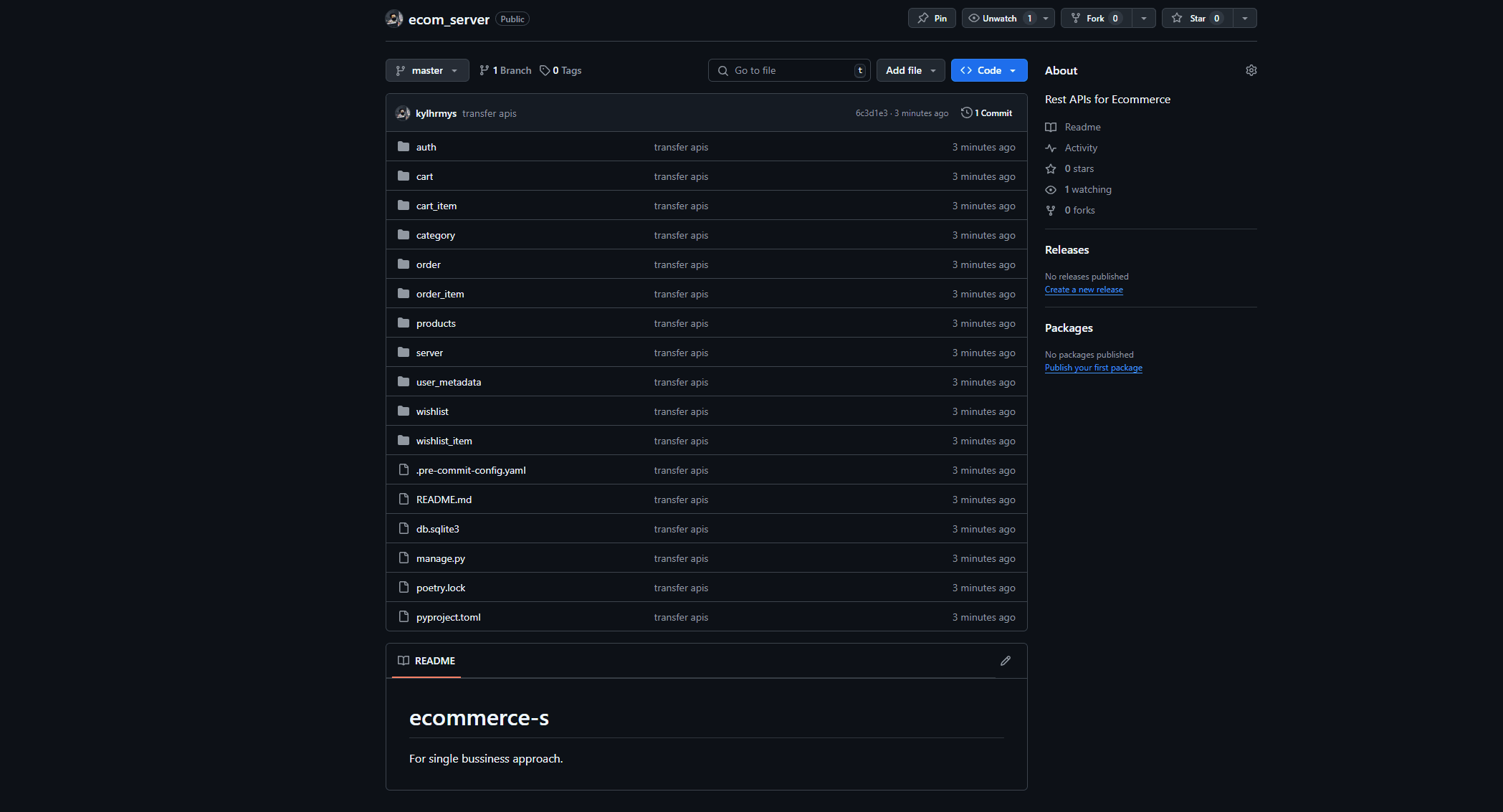Screen dimensions: 1503x812
Task: Click the book icon next to Readme
Action: pyautogui.click(x=1051, y=128)
